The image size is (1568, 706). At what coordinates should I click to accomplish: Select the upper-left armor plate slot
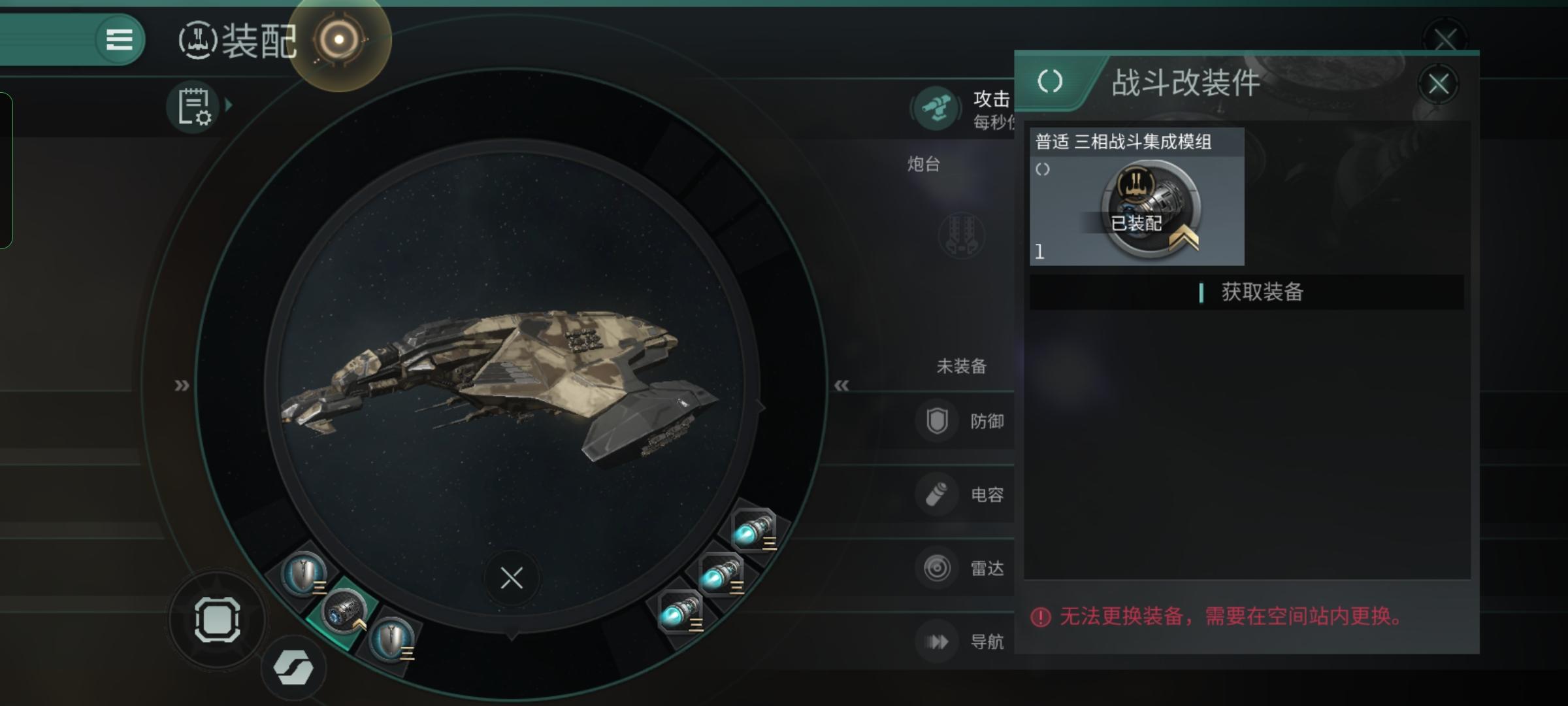(304, 573)
